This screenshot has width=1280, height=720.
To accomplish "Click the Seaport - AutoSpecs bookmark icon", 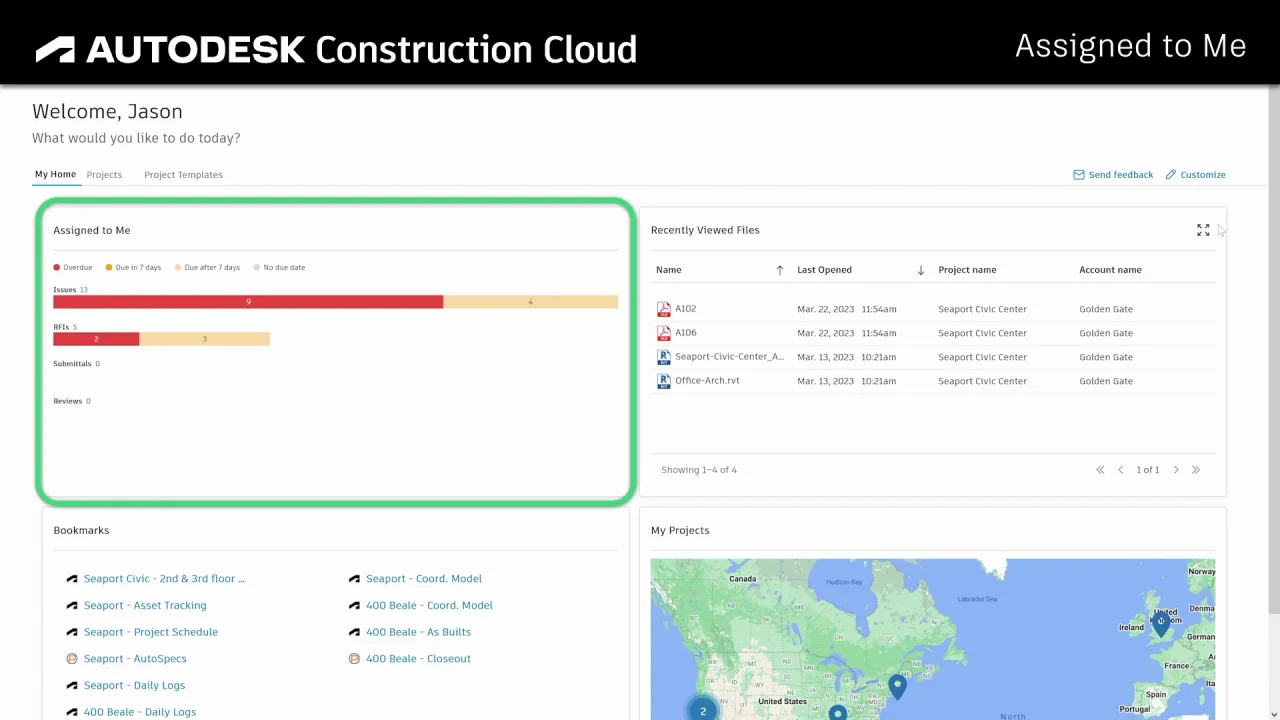I will click(x=72, y=659).
